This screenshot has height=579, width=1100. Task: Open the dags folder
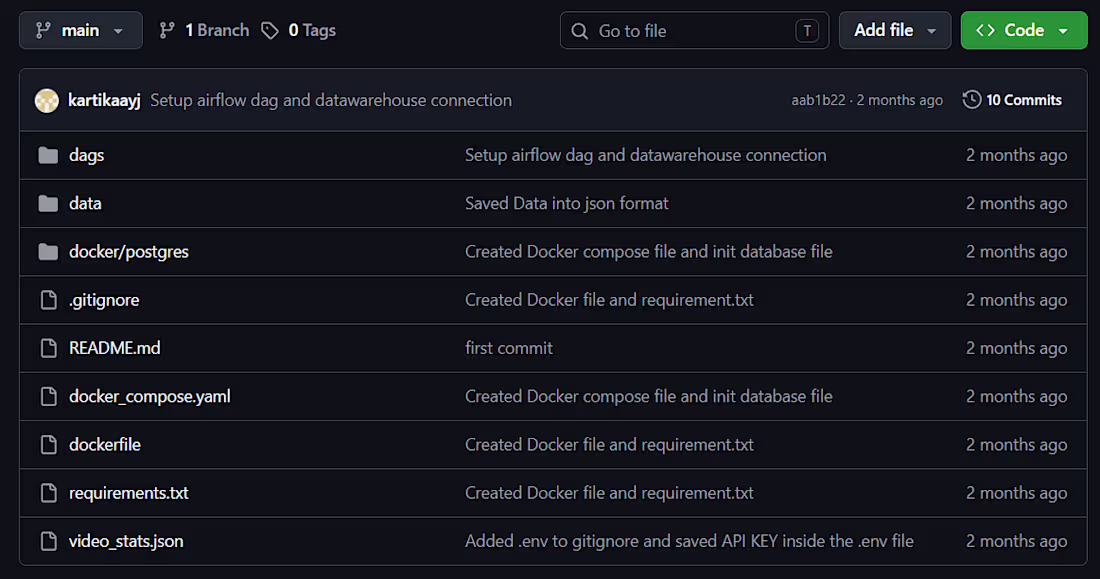click(86, 155)
